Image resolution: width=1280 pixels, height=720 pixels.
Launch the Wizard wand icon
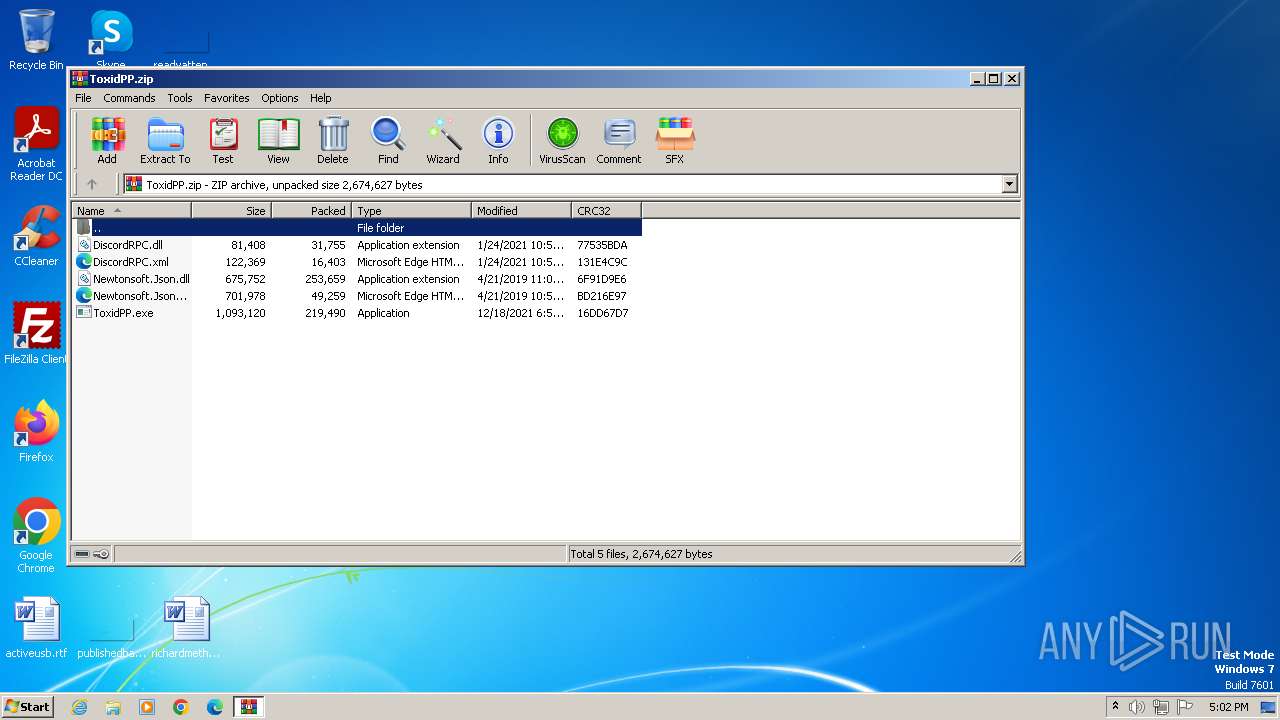443,140
